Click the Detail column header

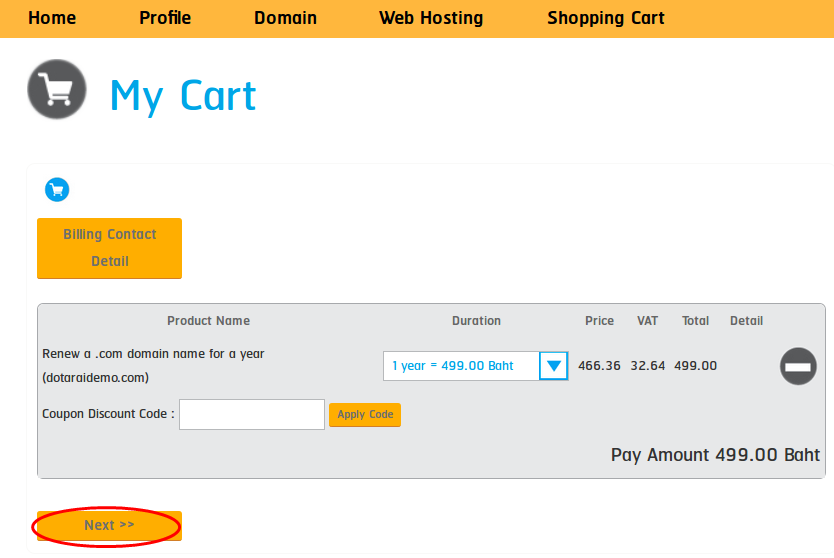pos(747,321)
